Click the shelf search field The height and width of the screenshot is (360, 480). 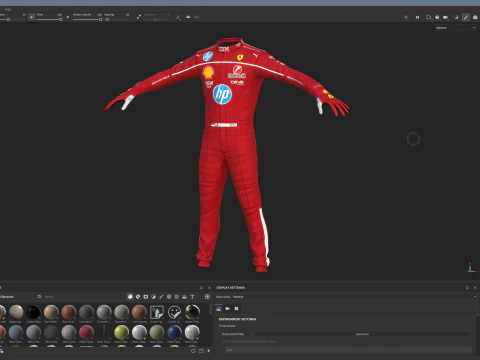tap(83, 297)
